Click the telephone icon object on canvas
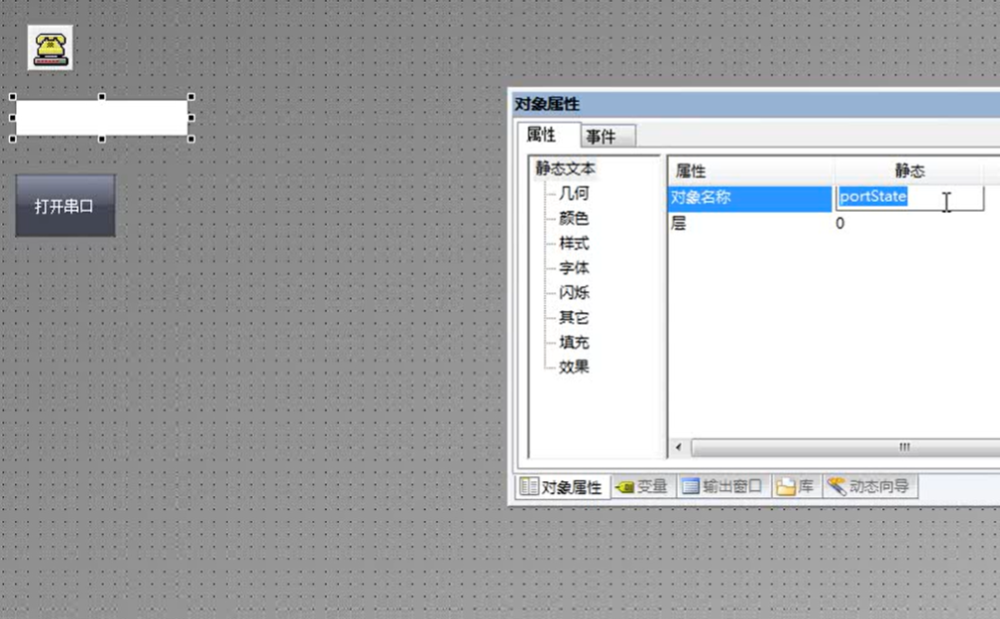This screenshot has height=619, width=1000. [x=49, y=47]
